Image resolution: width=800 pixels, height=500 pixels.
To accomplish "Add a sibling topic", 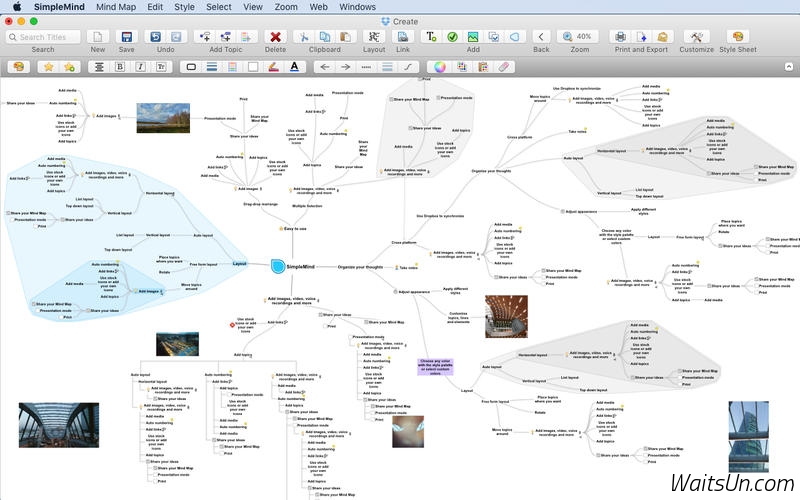I will (226, 37).
